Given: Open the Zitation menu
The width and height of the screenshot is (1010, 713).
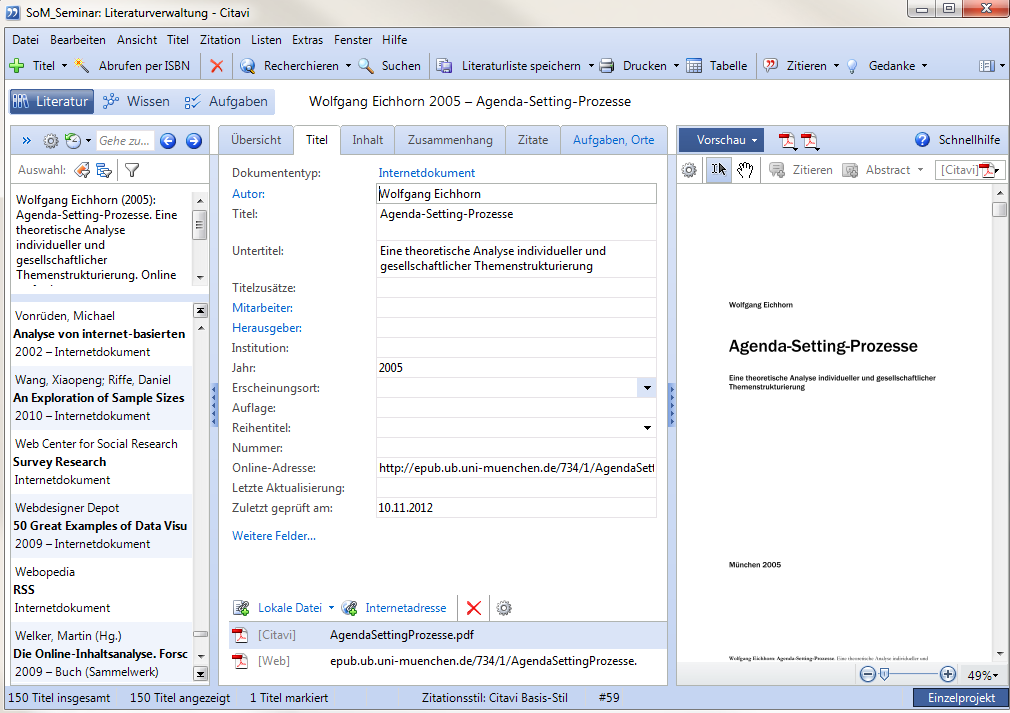Looking at the screenshot, I should (x=219, y=40).
